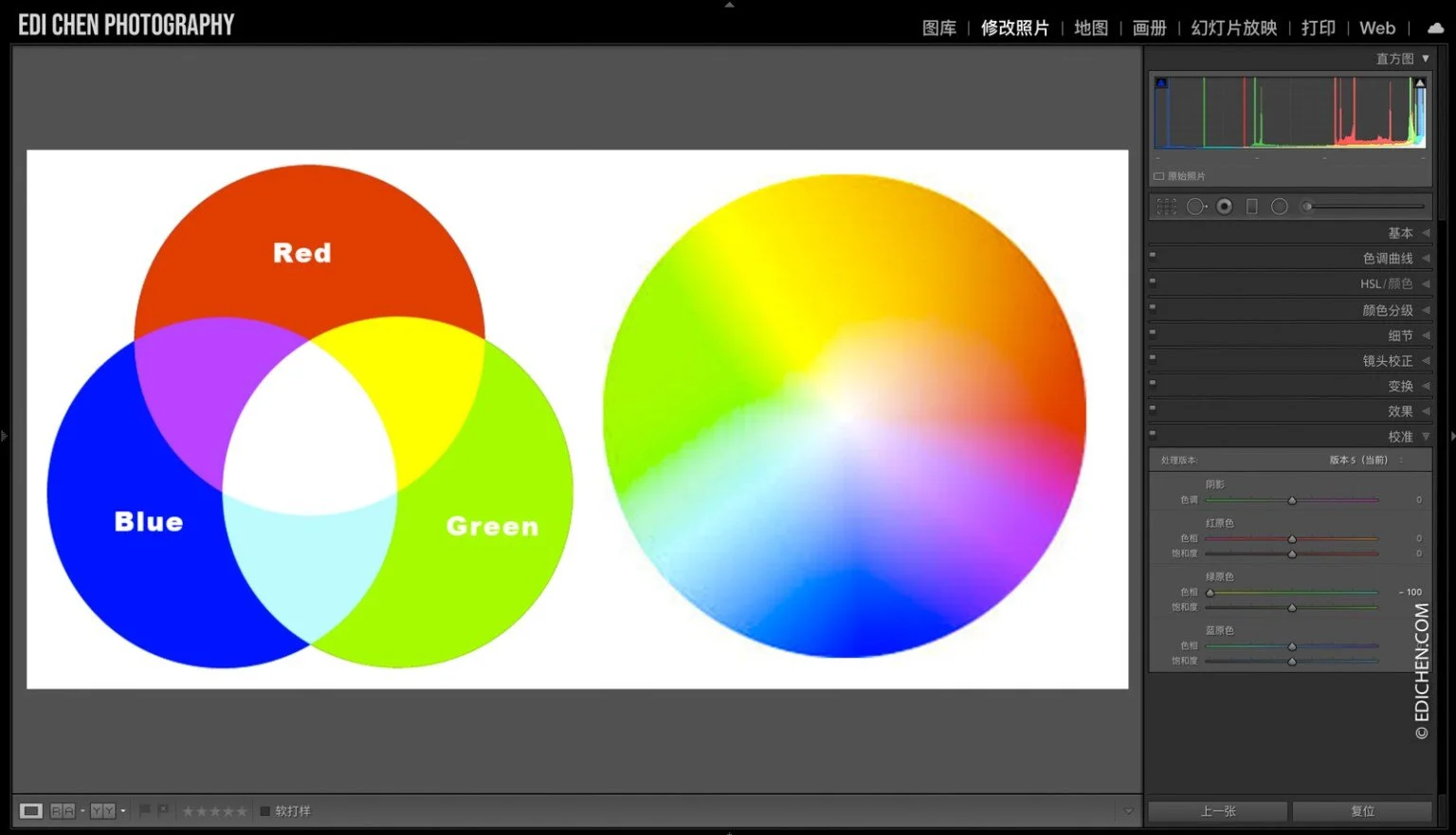
Task: Toggle shadow clipping indicator in histogram
Action: pos(1161,83)
